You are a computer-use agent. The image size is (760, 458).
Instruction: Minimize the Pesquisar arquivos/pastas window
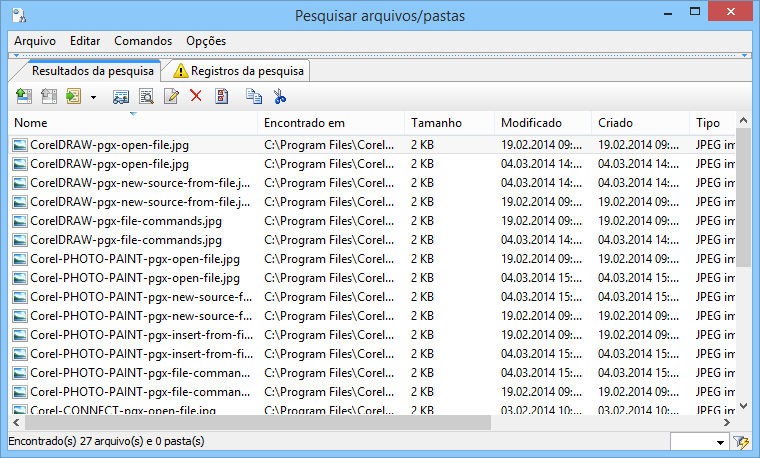click(668, 12)
